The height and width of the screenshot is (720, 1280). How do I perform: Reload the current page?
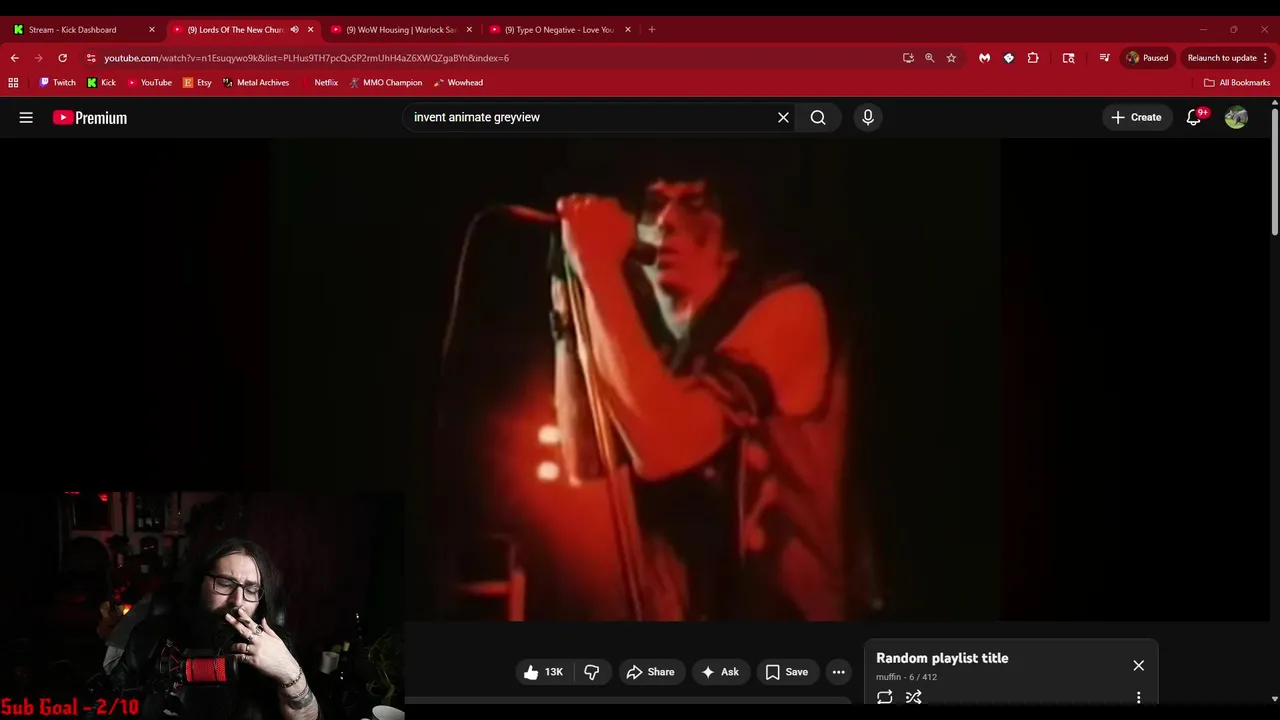62,58
